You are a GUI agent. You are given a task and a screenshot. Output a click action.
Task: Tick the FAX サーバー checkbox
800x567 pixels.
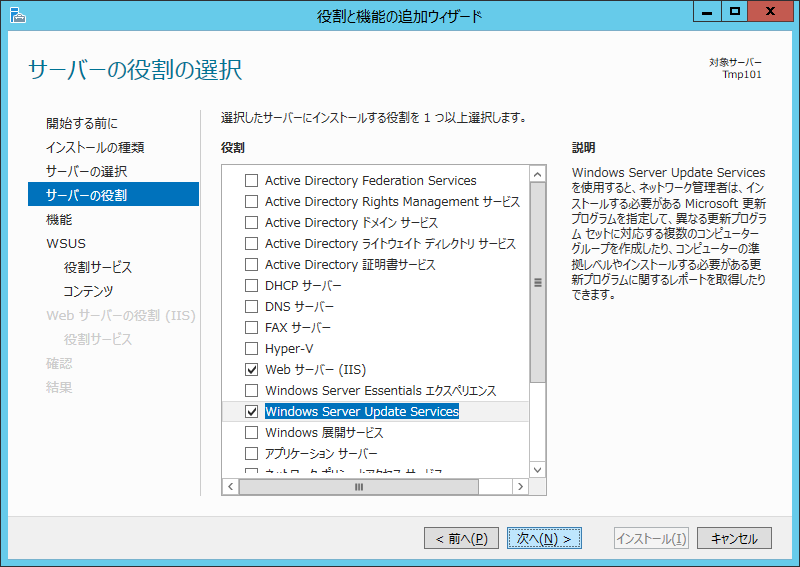click(252, 327)
